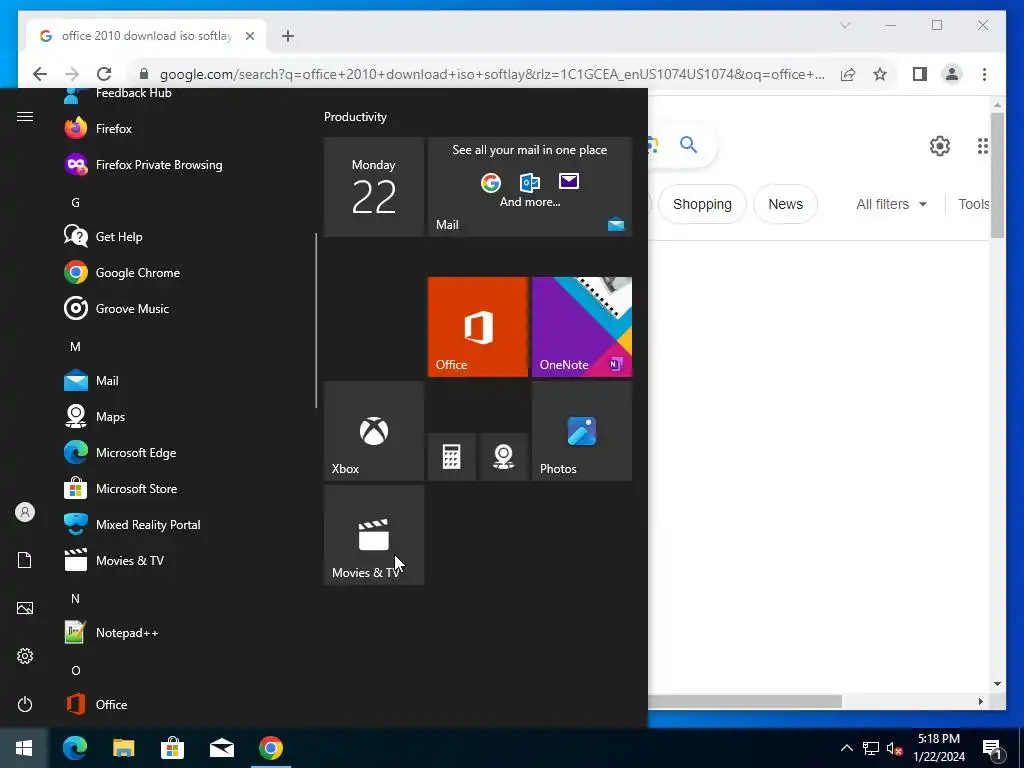
Task: Open the notification center icon
Action: click(x=993, y=748)
